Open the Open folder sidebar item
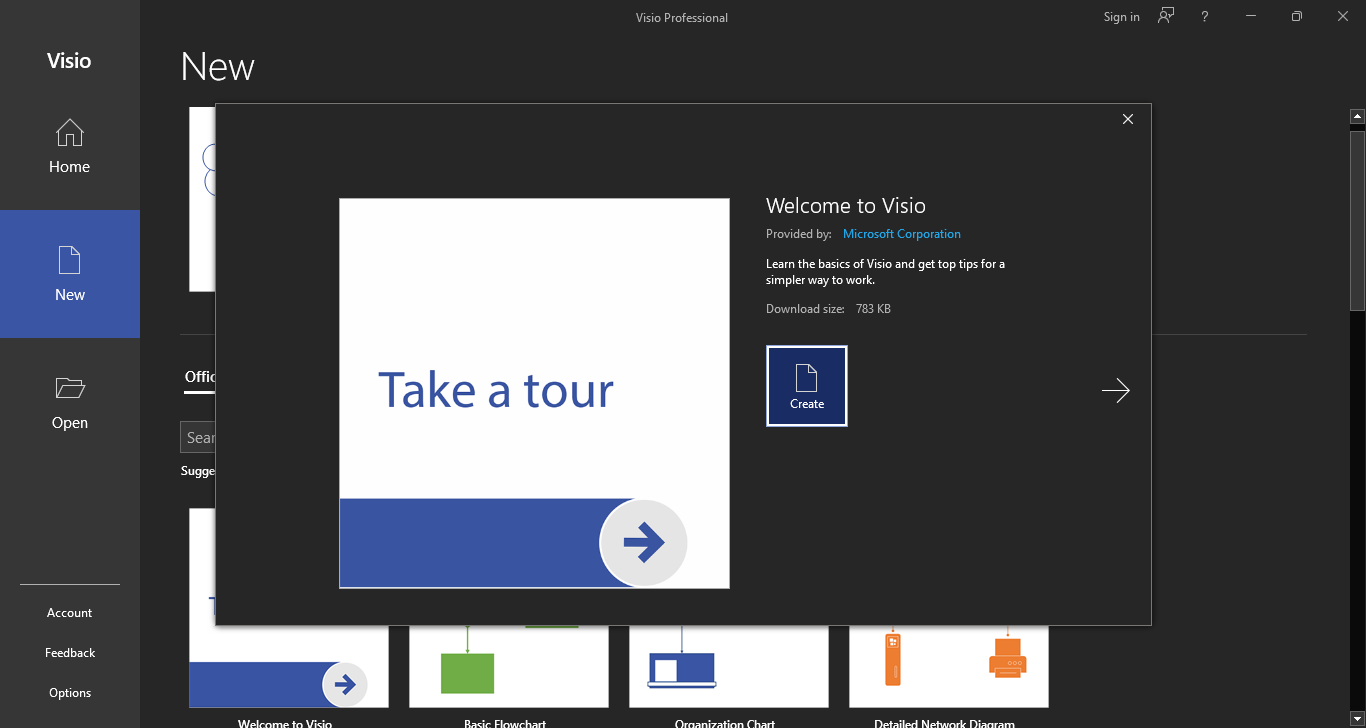Image resolution: width=1366 pixels, height=728 pixels. click(70, 402)
